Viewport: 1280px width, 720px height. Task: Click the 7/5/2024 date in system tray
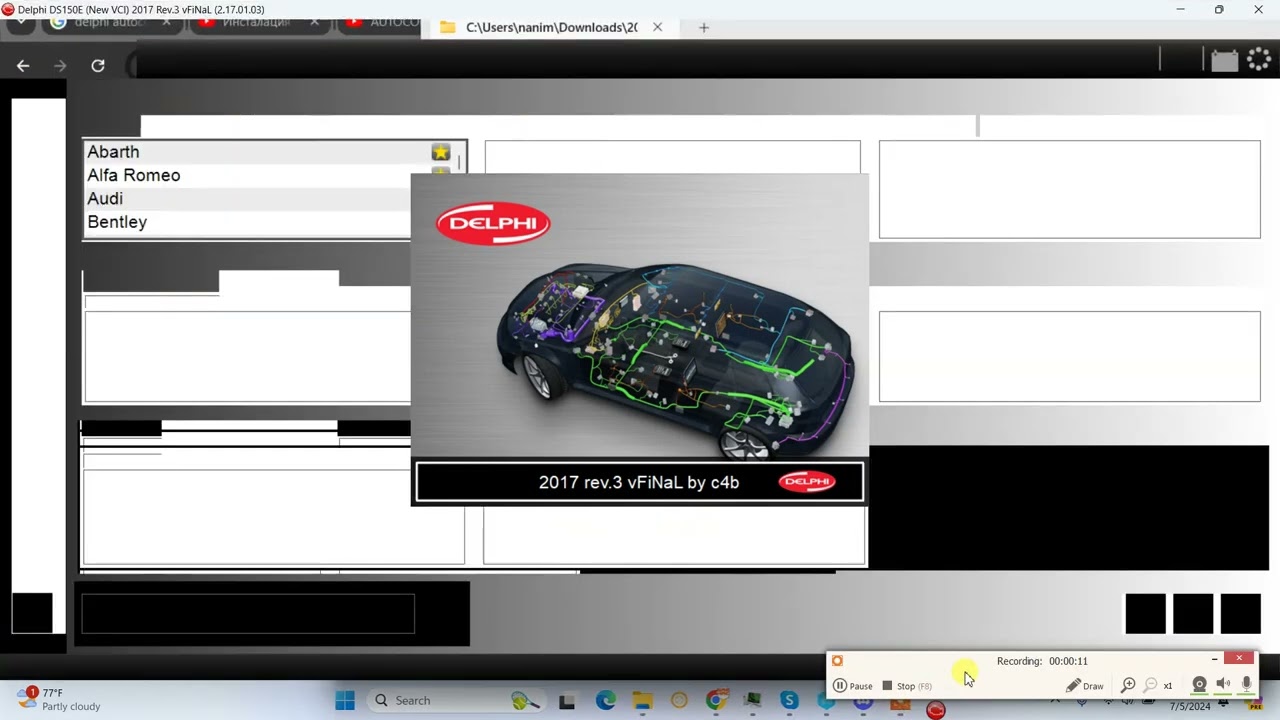[1190, 707]
